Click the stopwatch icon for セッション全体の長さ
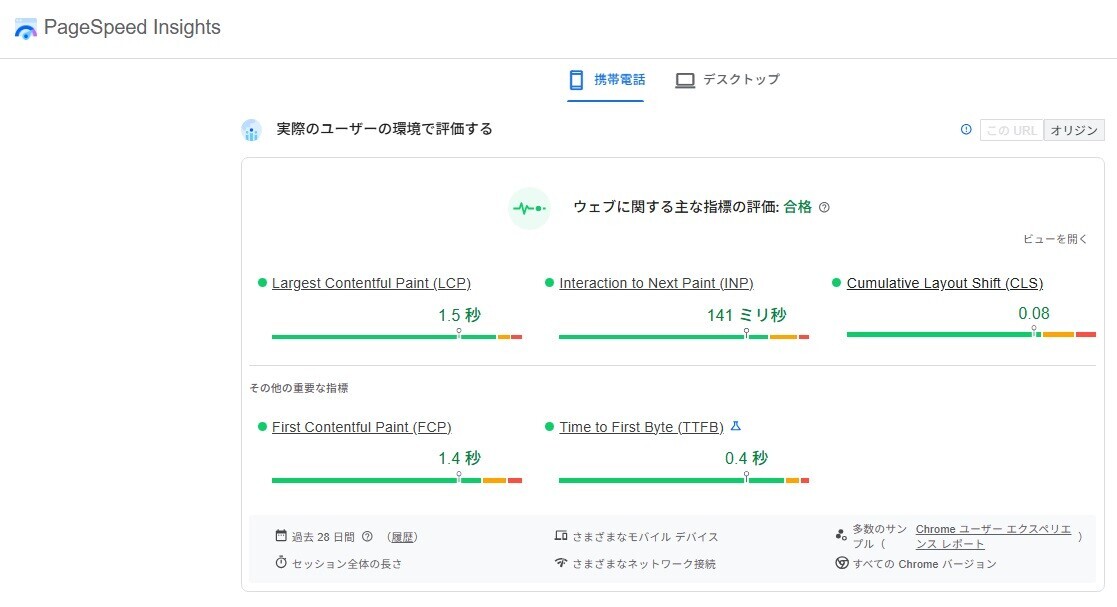The width and height of the screenshot is (1117, 607). point(281,563)
